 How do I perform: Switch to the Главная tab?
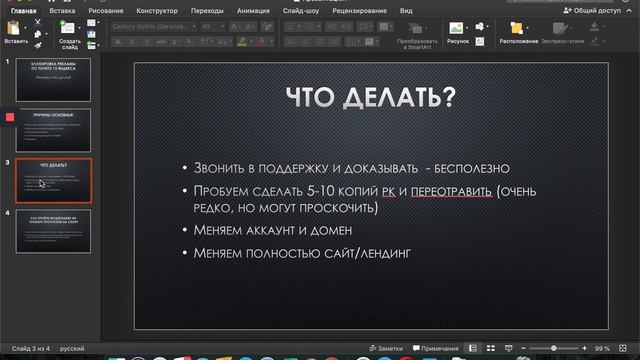point(23,11)
